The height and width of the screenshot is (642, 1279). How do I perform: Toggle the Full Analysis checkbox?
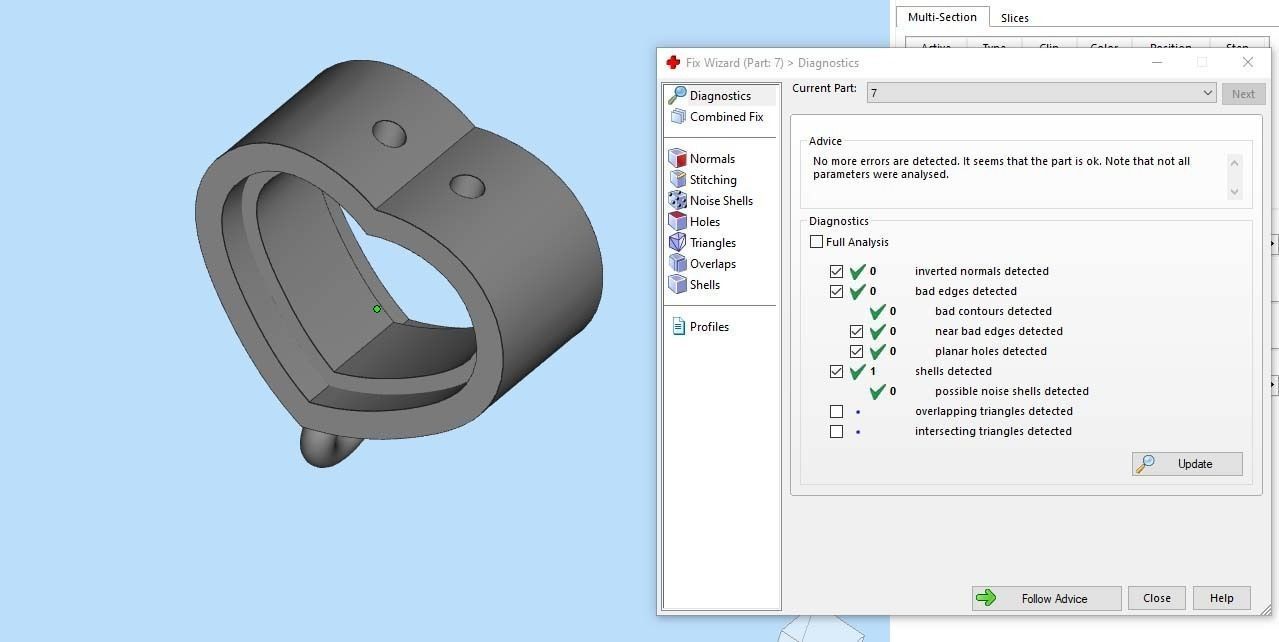[817, 242]
